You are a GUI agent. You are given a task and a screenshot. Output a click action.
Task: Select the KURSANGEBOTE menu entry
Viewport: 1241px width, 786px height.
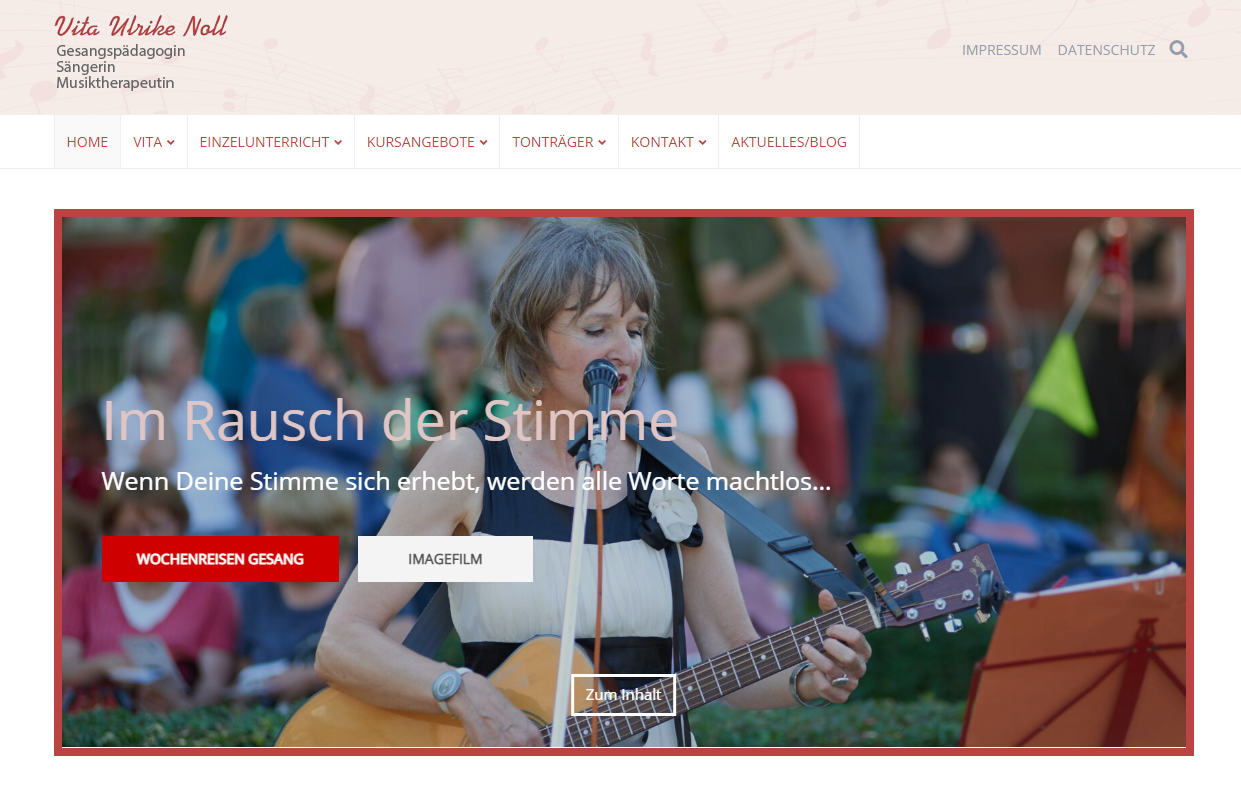pyautogui.click(x=421, y=142)
